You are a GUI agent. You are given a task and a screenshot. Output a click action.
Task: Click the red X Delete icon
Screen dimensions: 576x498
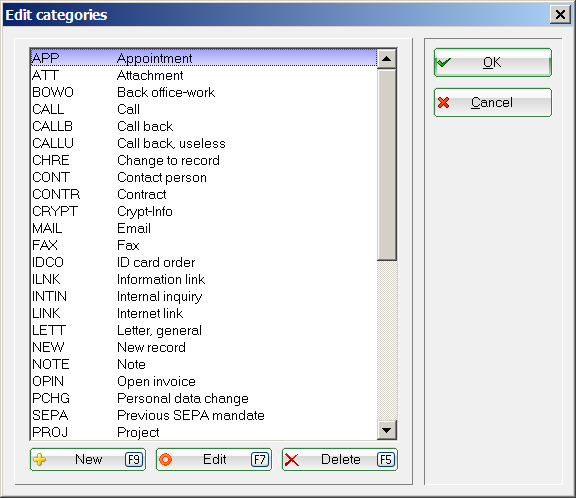(292, 460)
